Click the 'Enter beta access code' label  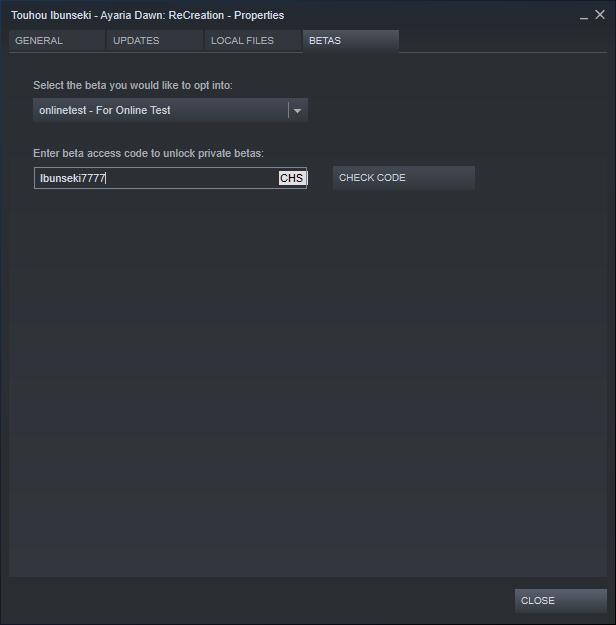coord(148,153)
